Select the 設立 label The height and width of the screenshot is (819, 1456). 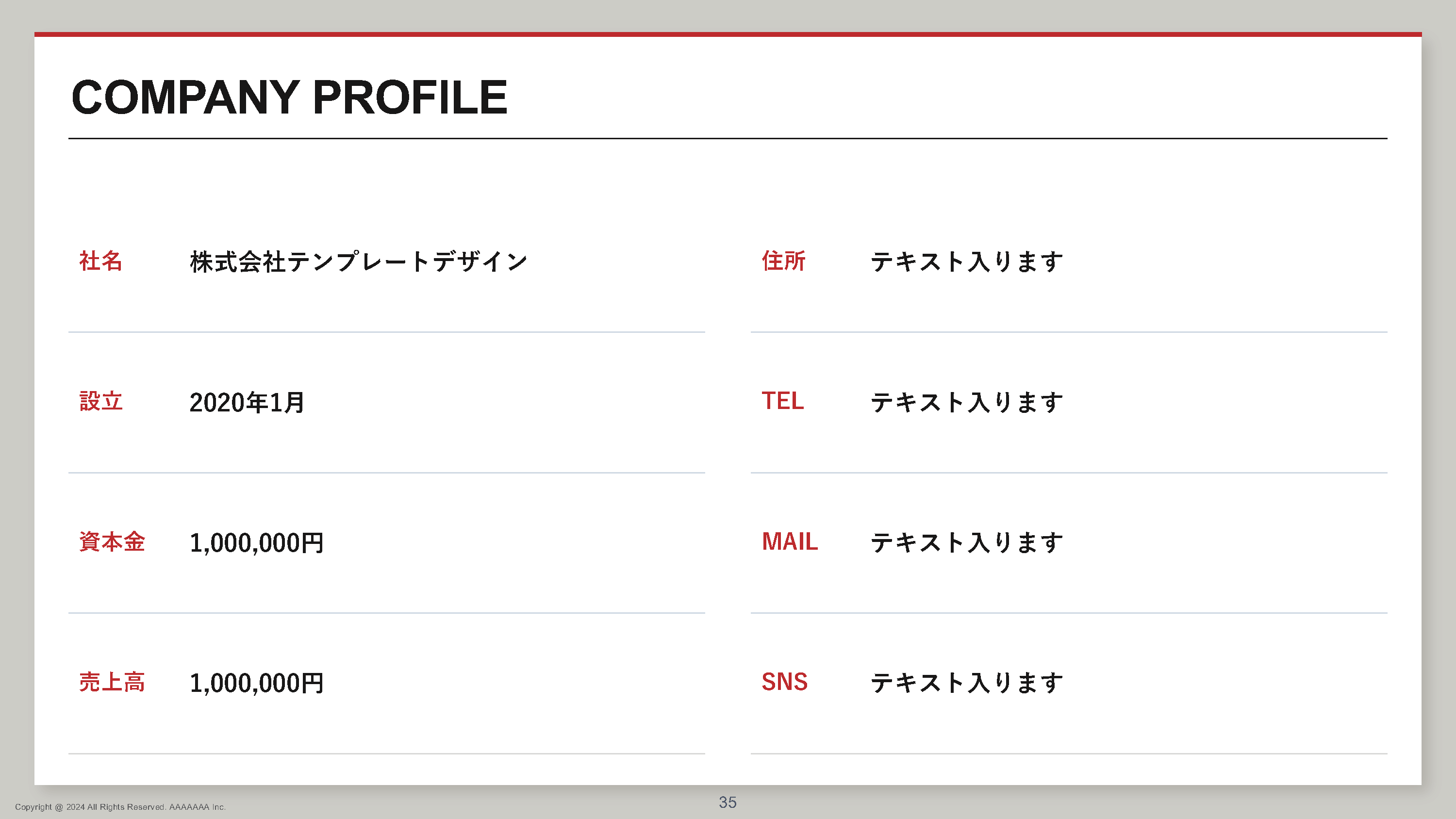100,401
